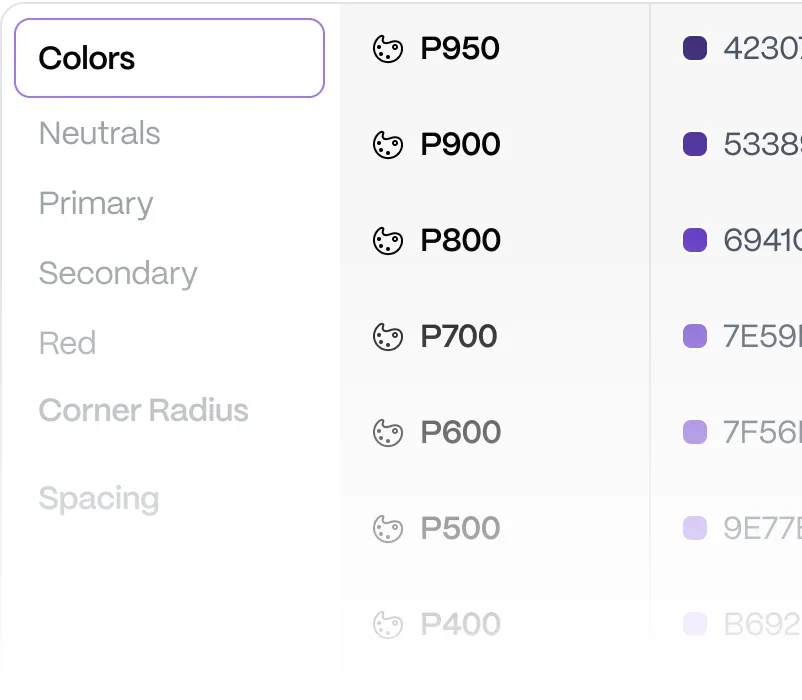802x700 pixels.
Task: Select the Colors sidebar category
Action: (169, 58)
